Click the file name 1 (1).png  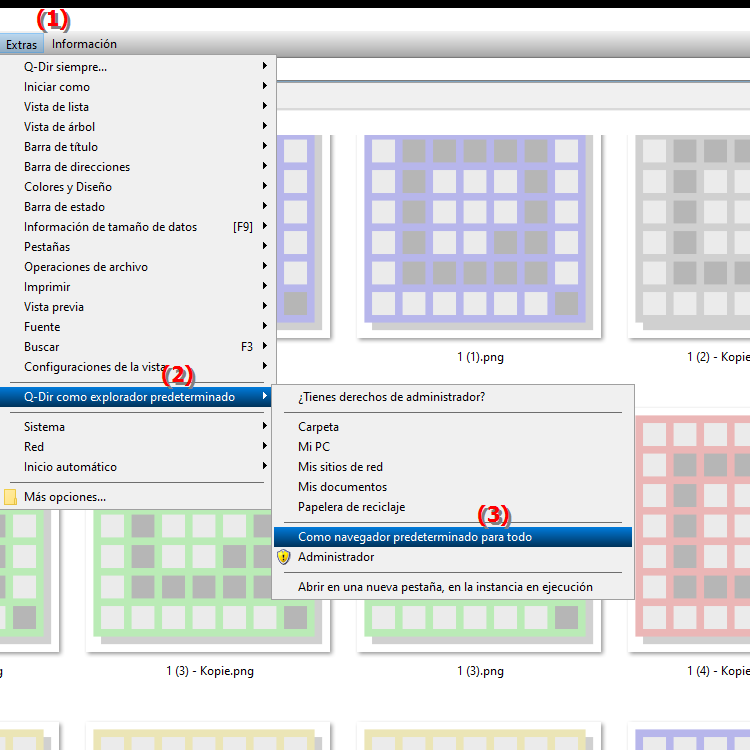pos(480,357)
